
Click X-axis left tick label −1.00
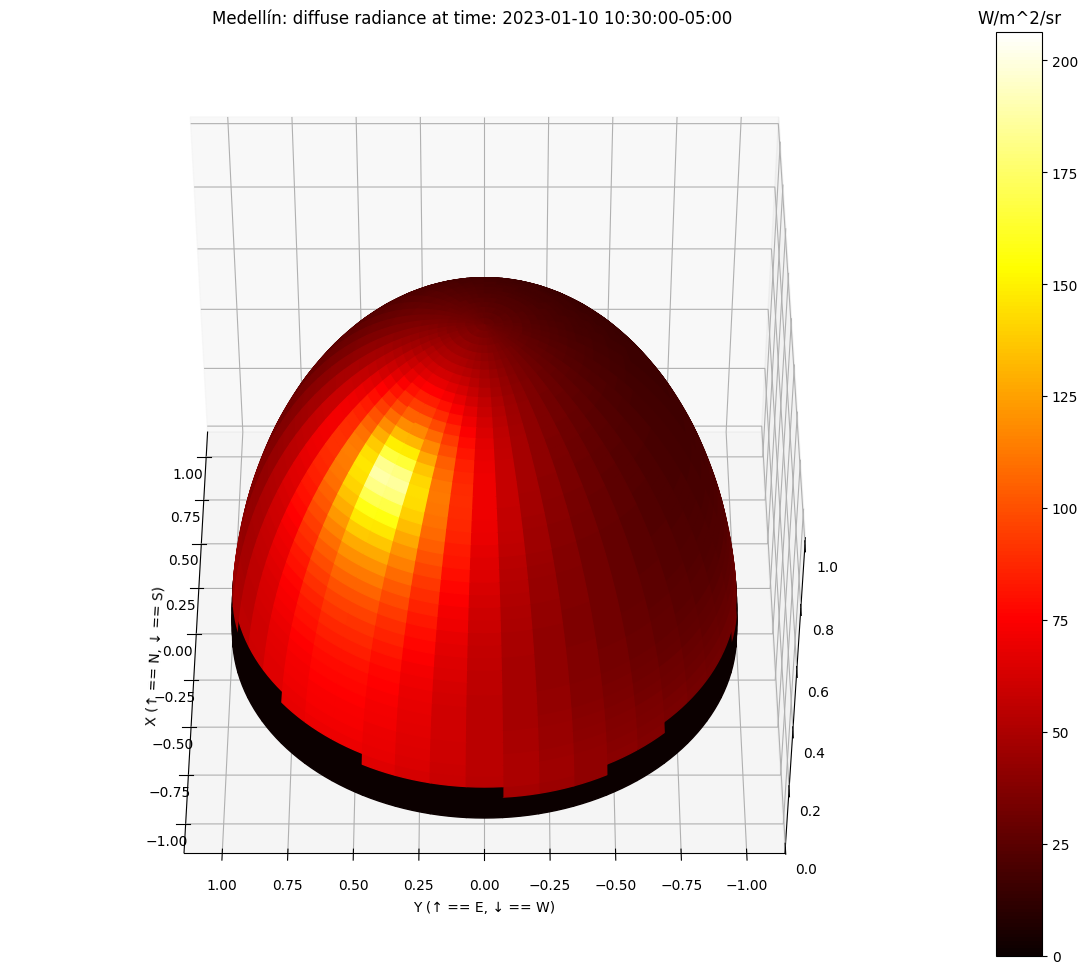pos(167,841)
